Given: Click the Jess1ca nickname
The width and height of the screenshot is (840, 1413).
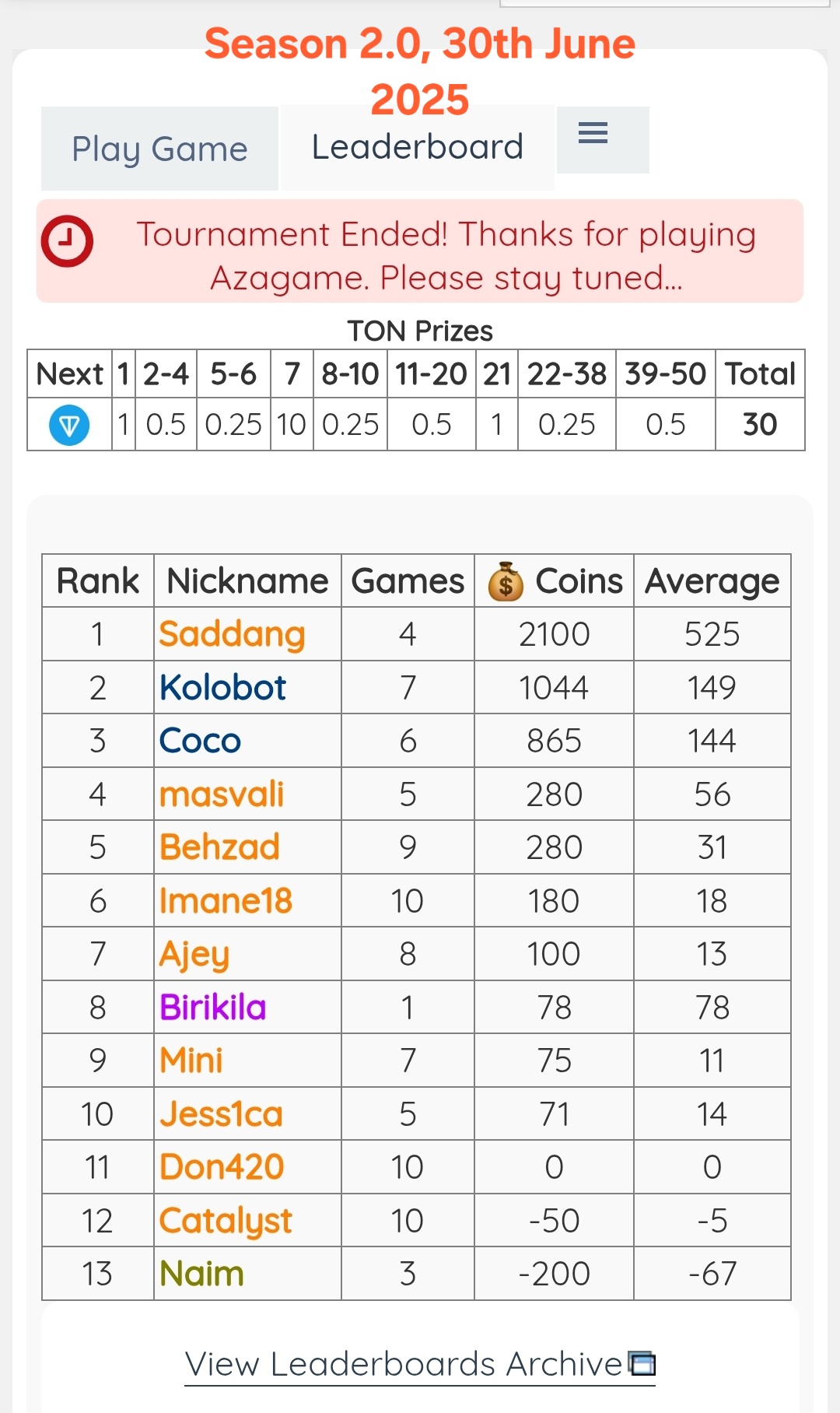Looking at the screenshot, I should (x=222, y=1114).
